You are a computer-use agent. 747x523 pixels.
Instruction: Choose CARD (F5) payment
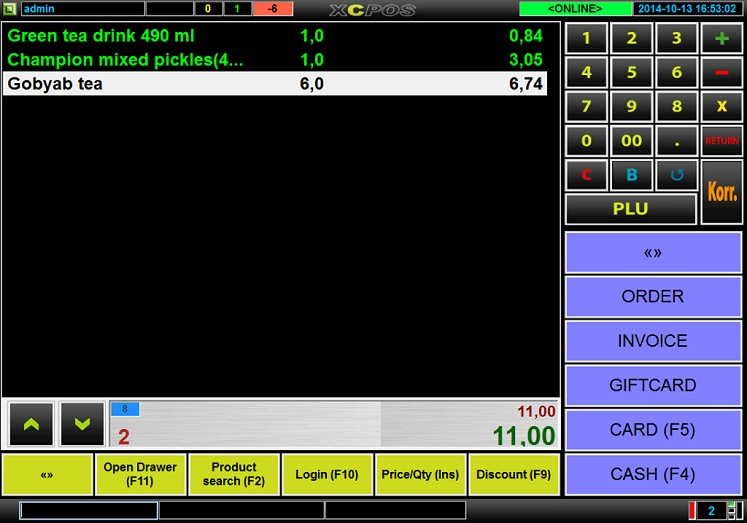[x=652, y=430]
